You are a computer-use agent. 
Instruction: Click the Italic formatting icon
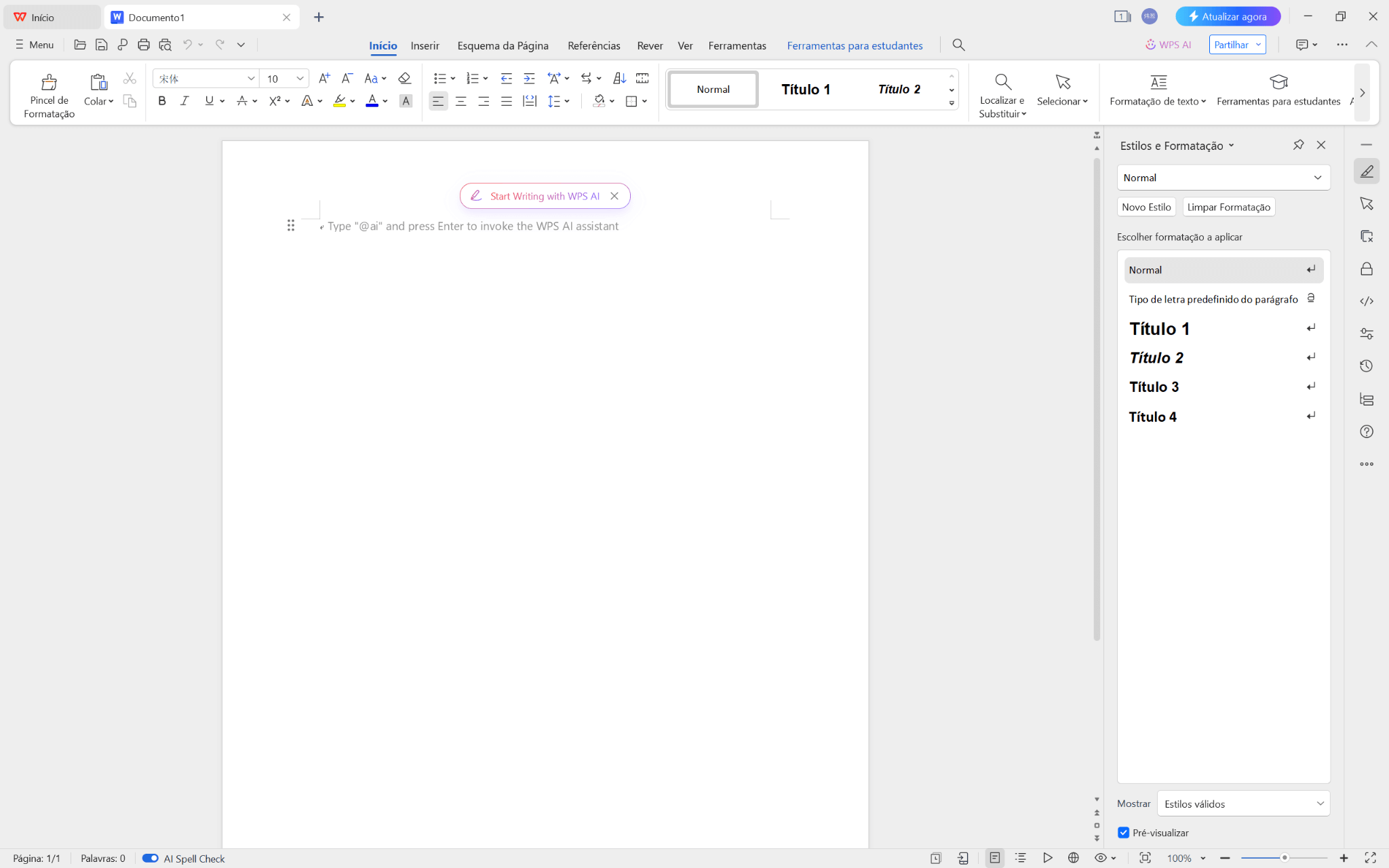[184, 101]
